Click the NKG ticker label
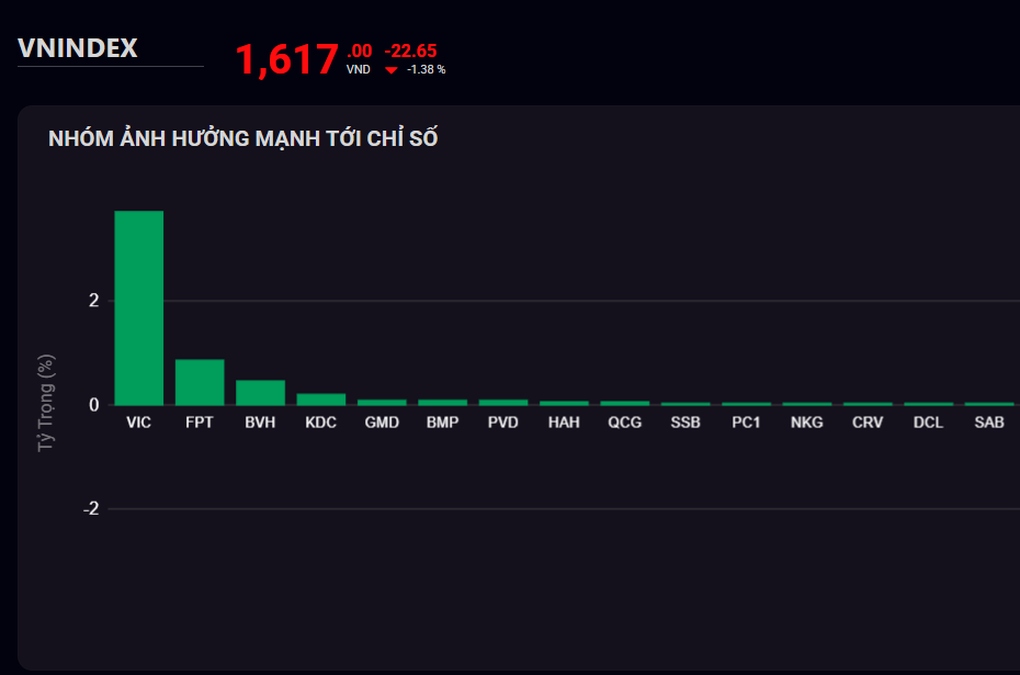 coord(807,423)
